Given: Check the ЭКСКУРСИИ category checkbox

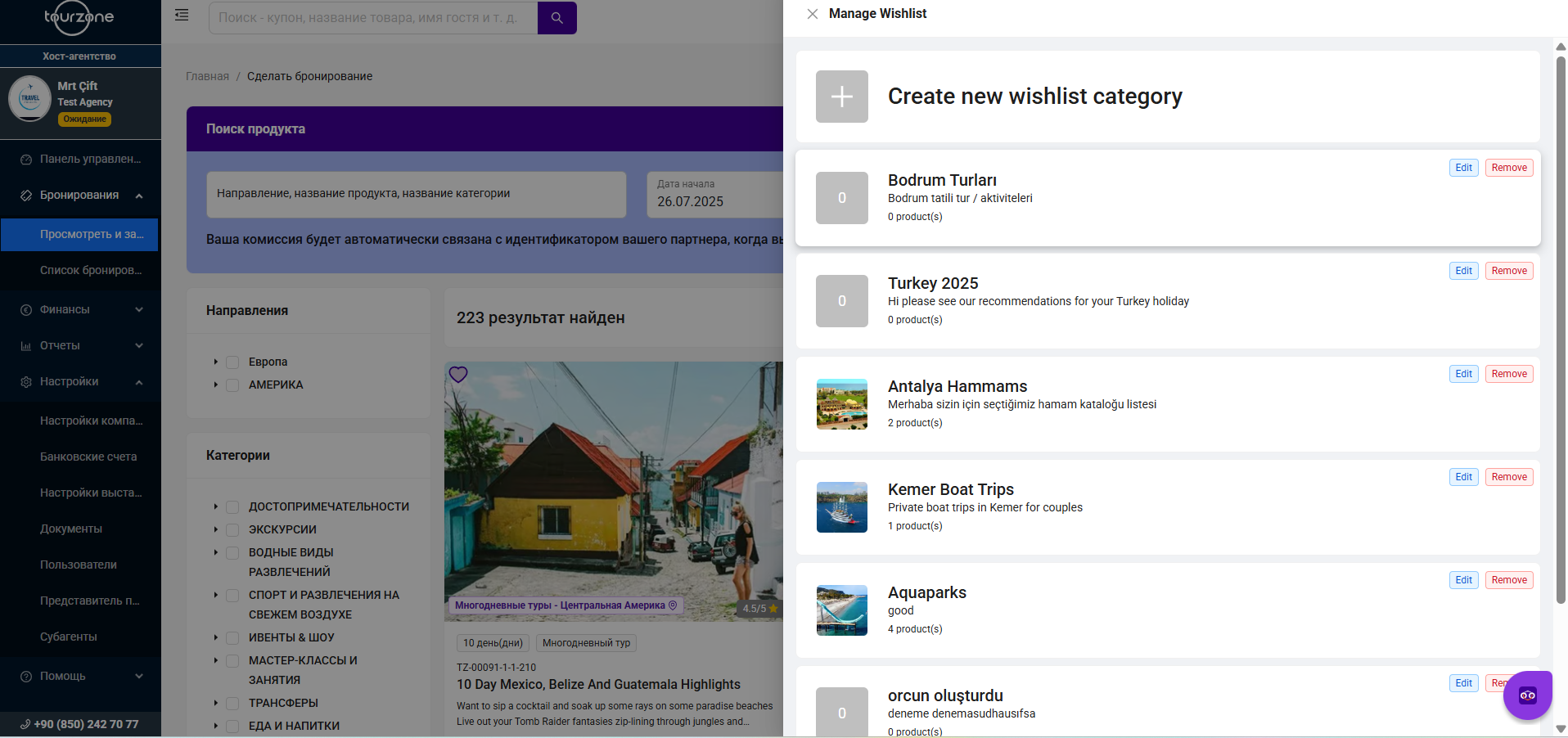Looking at the screenshot, I should (x=232, y=530).
